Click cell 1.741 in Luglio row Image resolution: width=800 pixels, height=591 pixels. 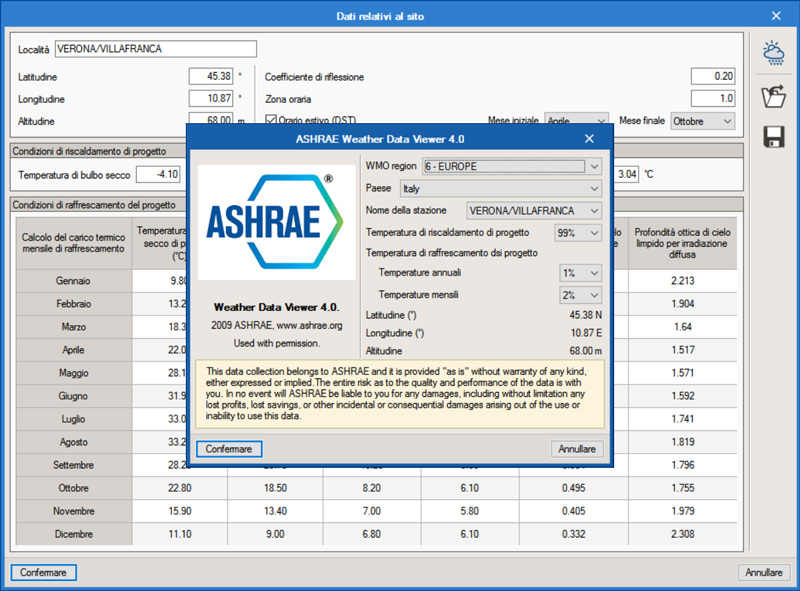[683, 419]
